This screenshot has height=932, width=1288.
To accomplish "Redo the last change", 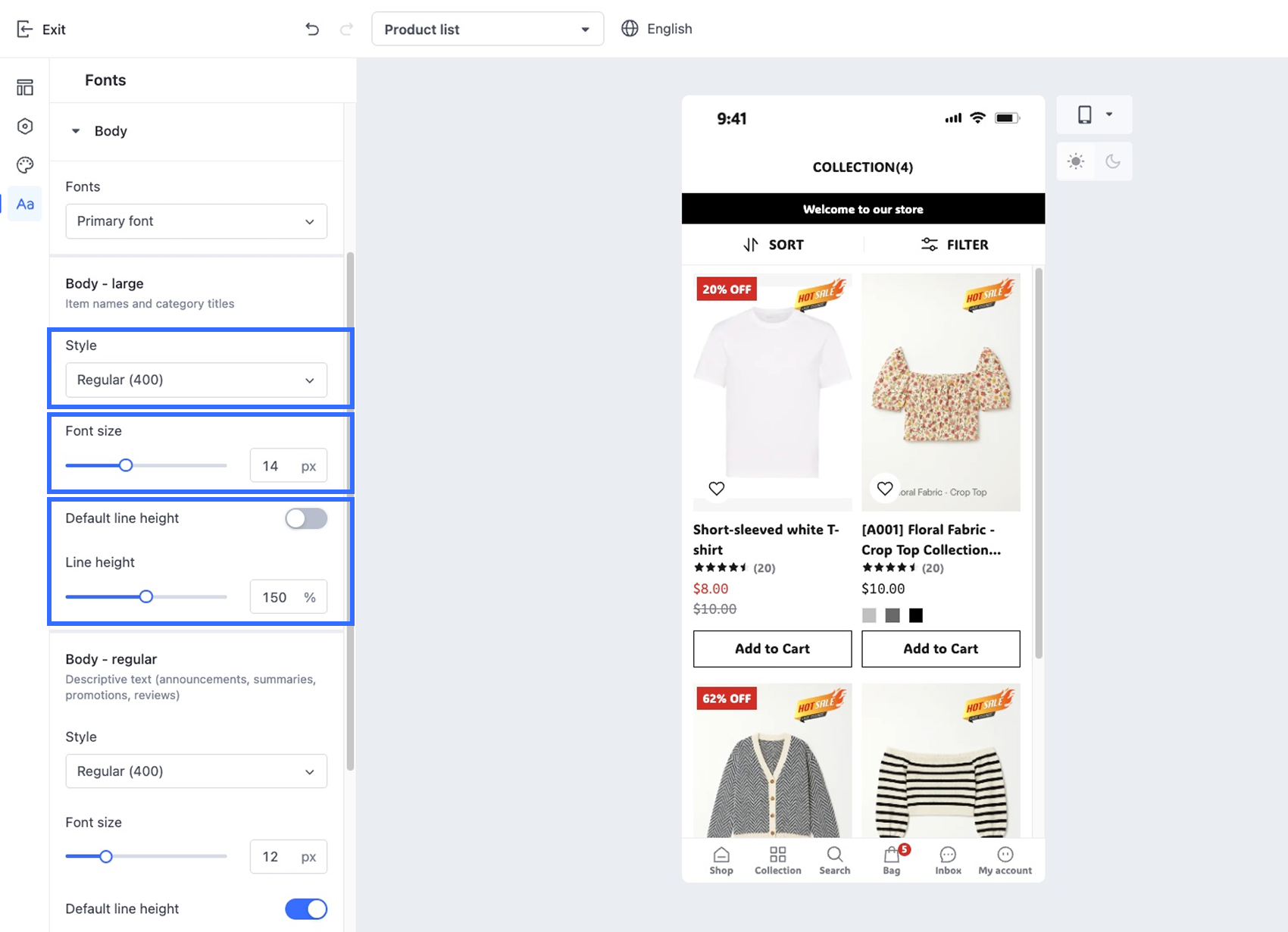I will [346, 29].
